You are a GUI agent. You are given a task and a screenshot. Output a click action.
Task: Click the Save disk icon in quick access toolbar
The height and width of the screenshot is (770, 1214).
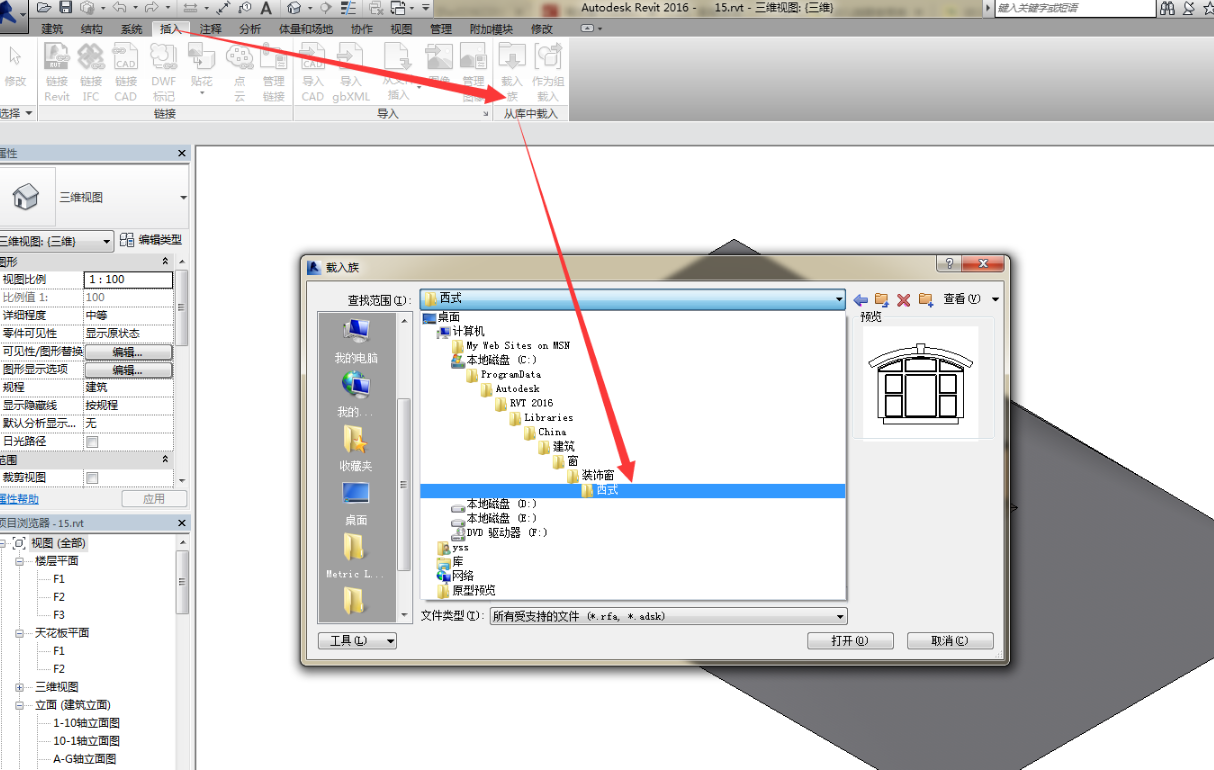click(x=66, y=7)
